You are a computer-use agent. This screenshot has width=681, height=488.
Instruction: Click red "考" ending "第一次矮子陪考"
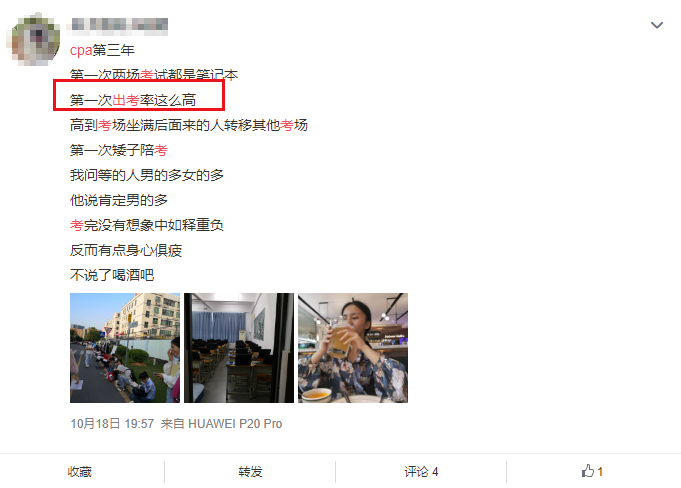161,151
